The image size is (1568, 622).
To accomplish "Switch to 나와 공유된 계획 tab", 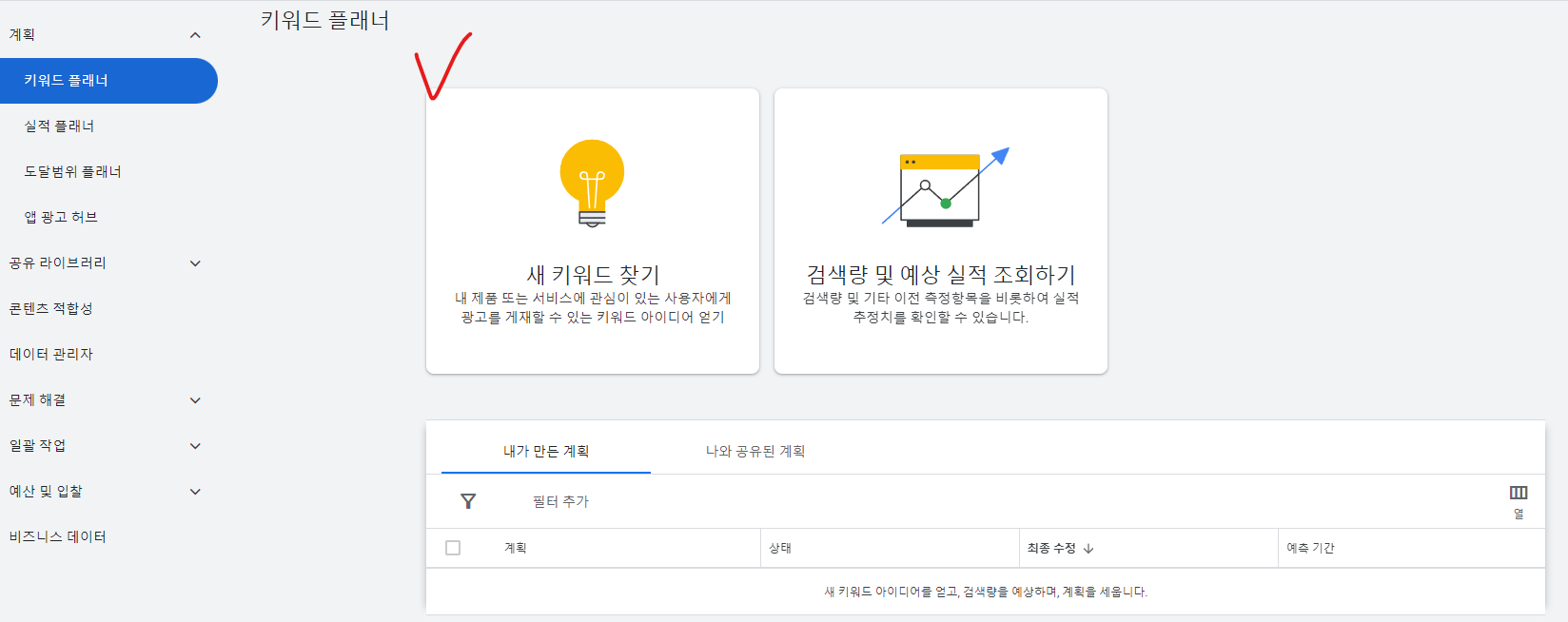I will click(755, 451).
